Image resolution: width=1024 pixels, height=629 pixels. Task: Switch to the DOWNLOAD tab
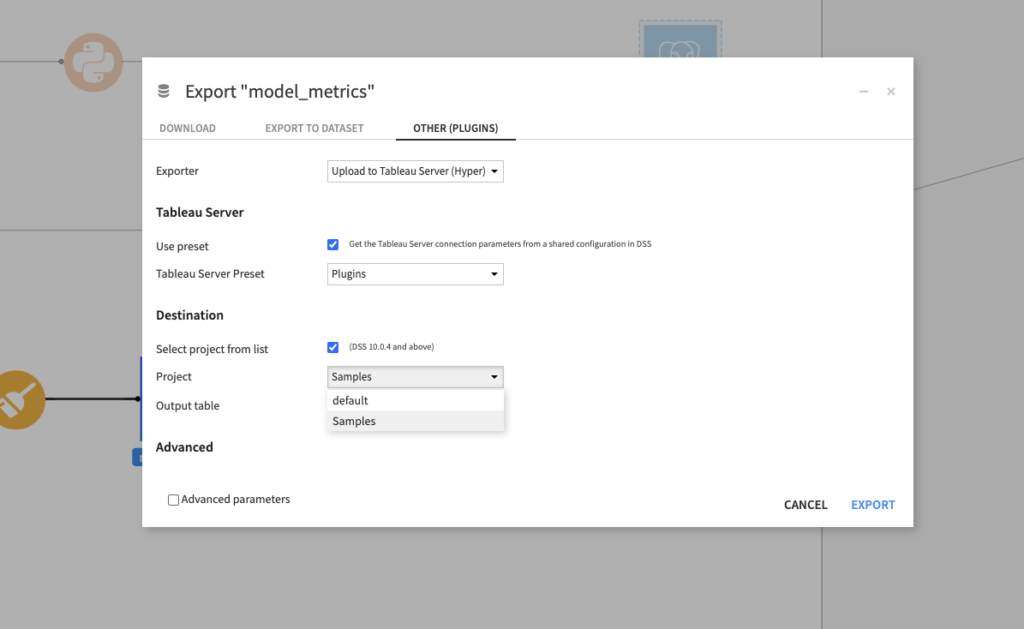pos(187,128)
